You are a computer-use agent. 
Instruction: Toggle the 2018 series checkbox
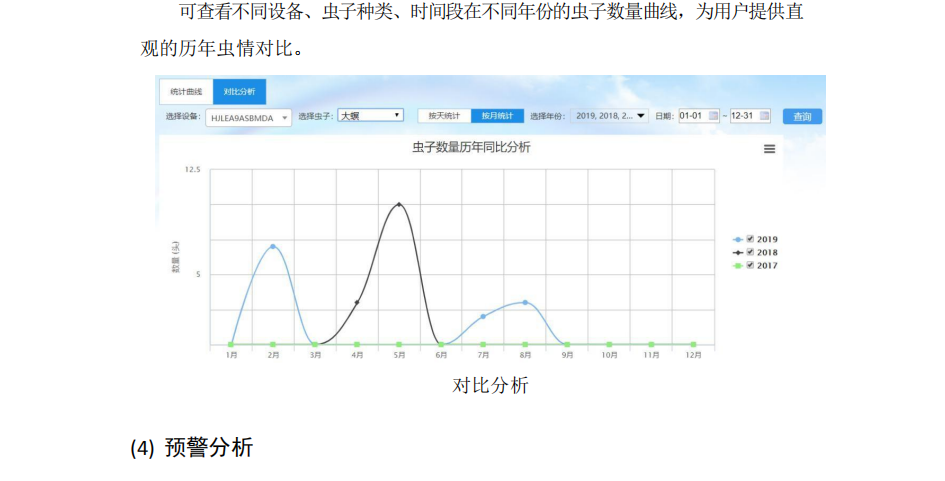pos(750,253)
